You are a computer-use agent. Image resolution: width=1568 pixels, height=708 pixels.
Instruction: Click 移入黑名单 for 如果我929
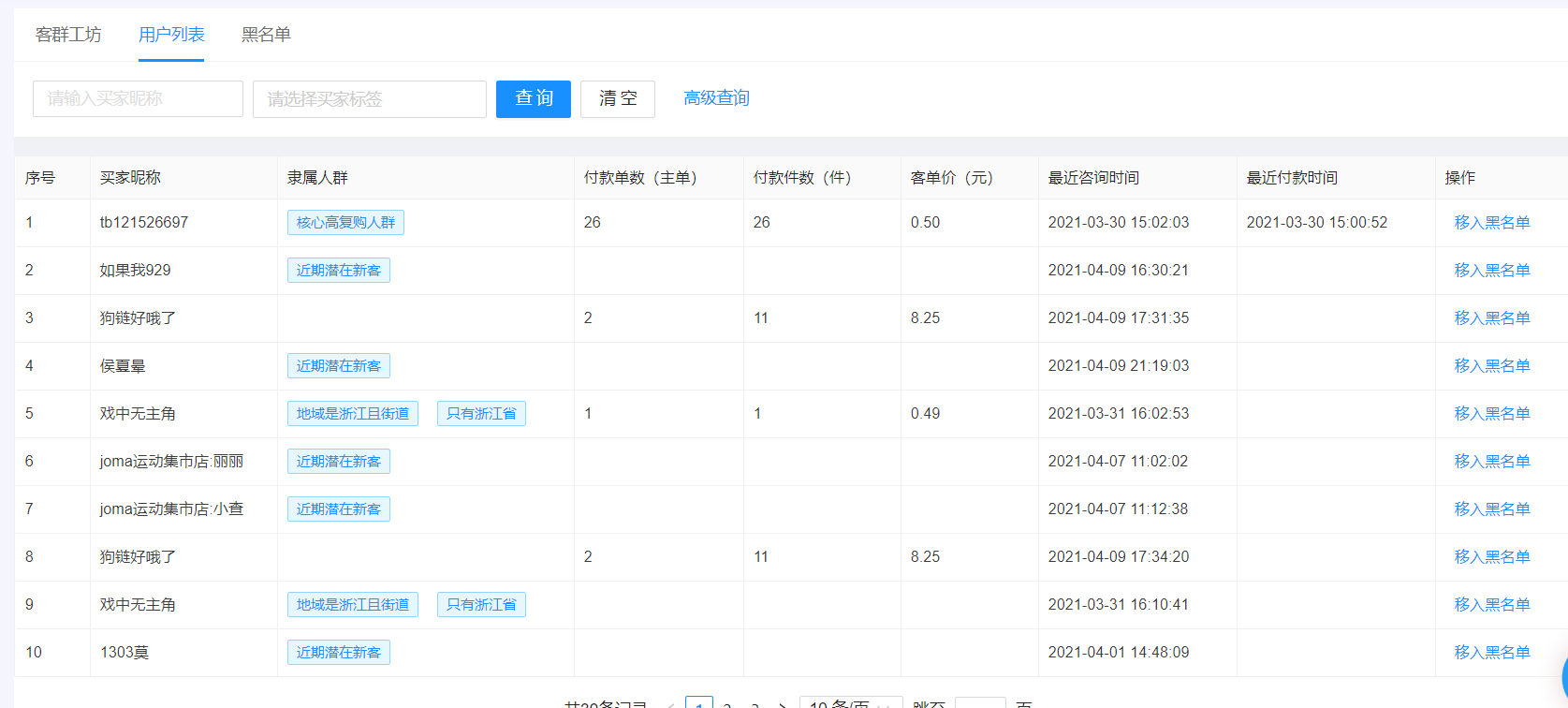pos(1492,271)
